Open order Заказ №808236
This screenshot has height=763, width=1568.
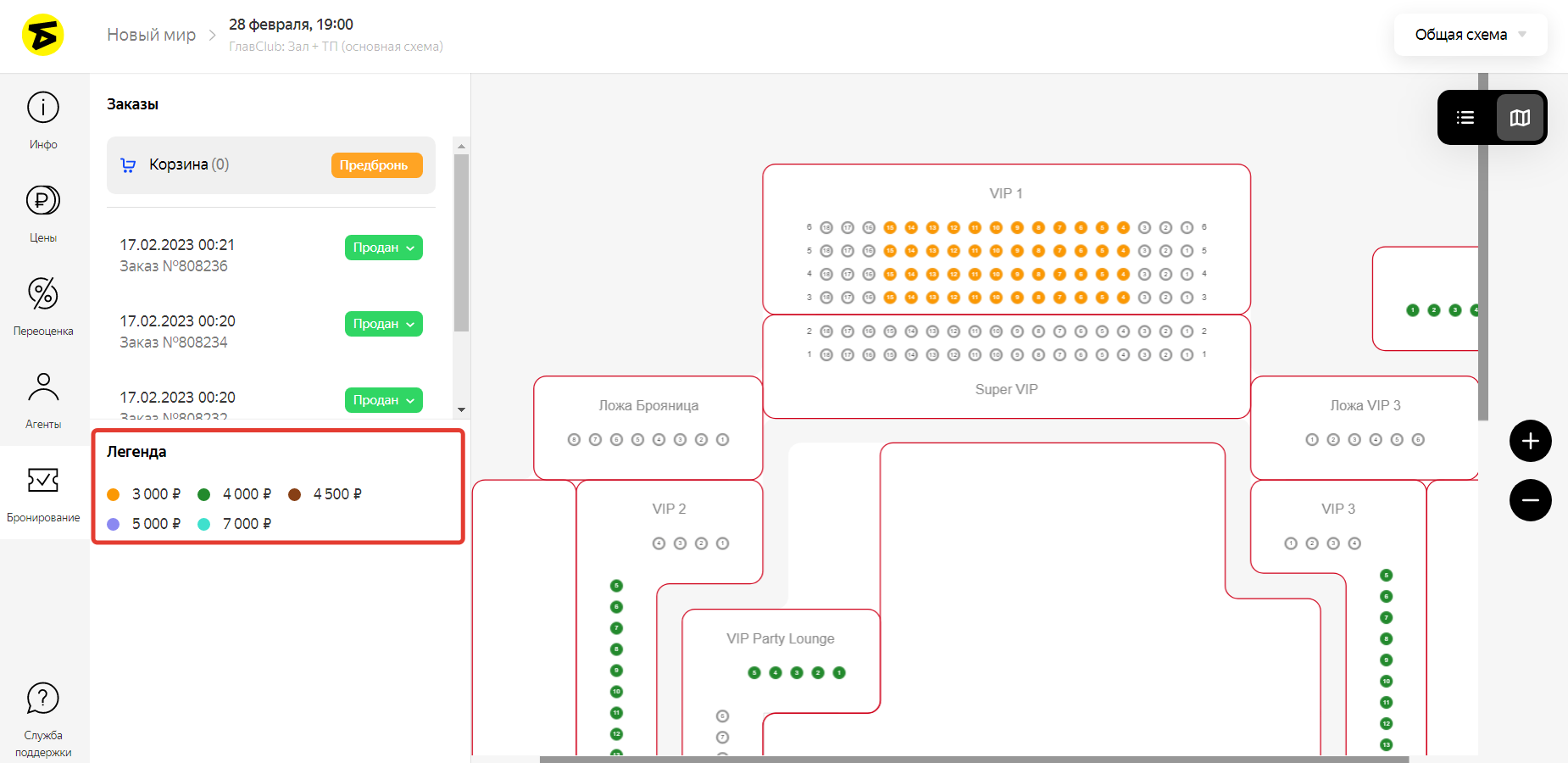tap(174, 266)
